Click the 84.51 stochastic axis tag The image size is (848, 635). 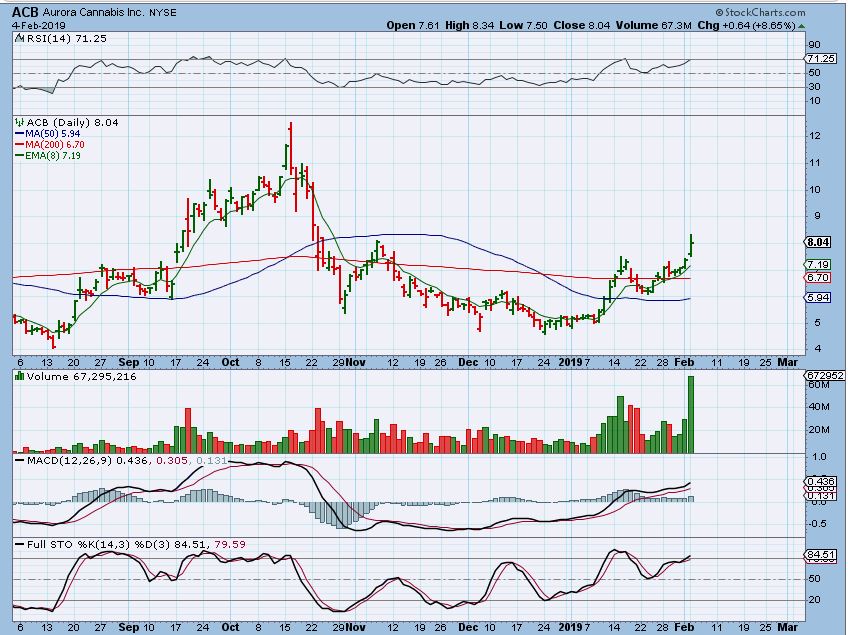[x=820, y=554]
